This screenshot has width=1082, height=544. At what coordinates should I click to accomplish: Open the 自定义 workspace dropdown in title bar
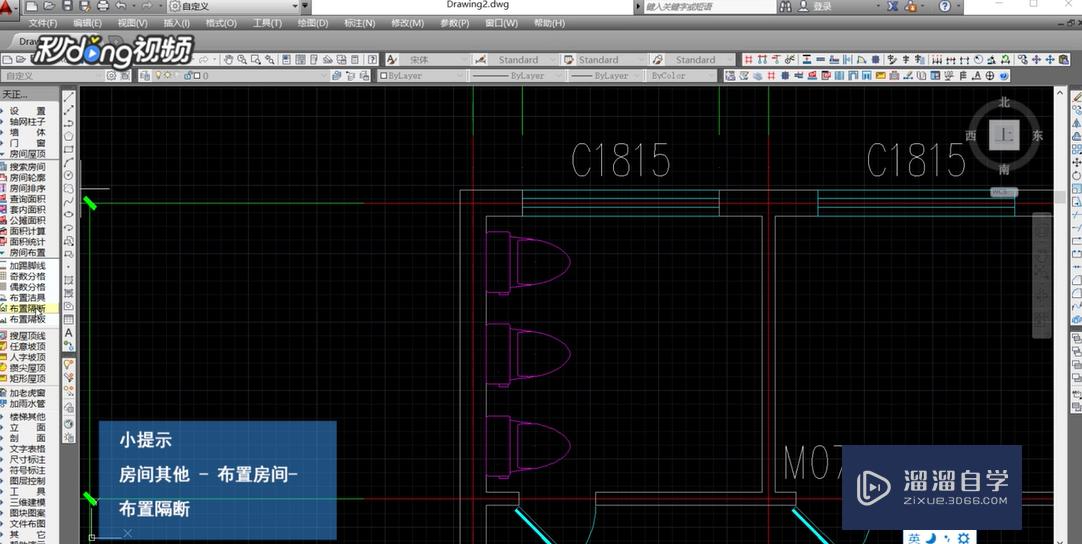pos(235,6)
